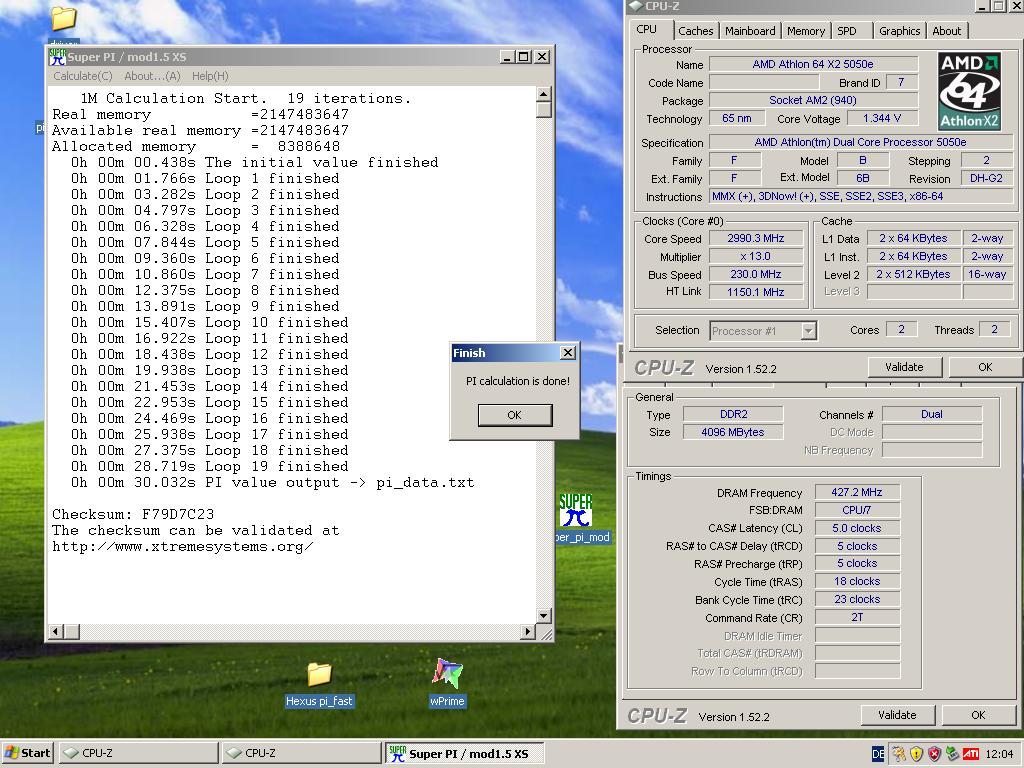The image size is (1024, 768).
Task: Click Super PI horizontal scrollbar left arrow
Action: pyautogui.click(x=56, y=632)
